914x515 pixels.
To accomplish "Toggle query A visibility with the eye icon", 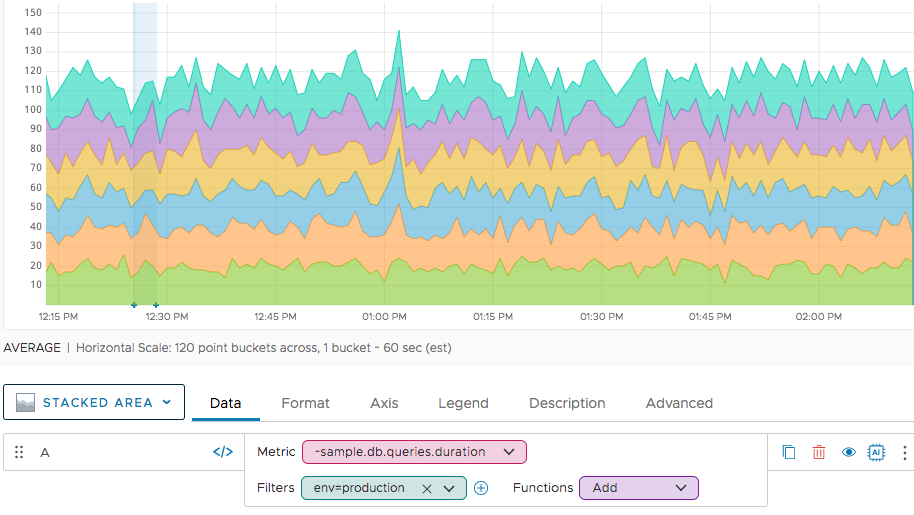I will pos(849,452).
